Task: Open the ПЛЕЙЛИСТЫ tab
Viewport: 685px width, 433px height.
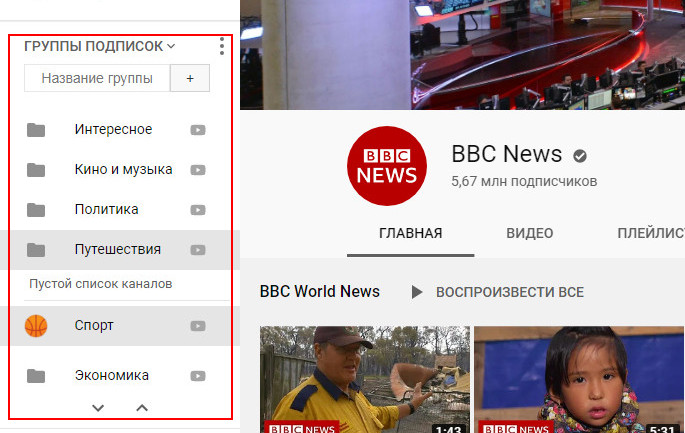Action: [651, 234]
